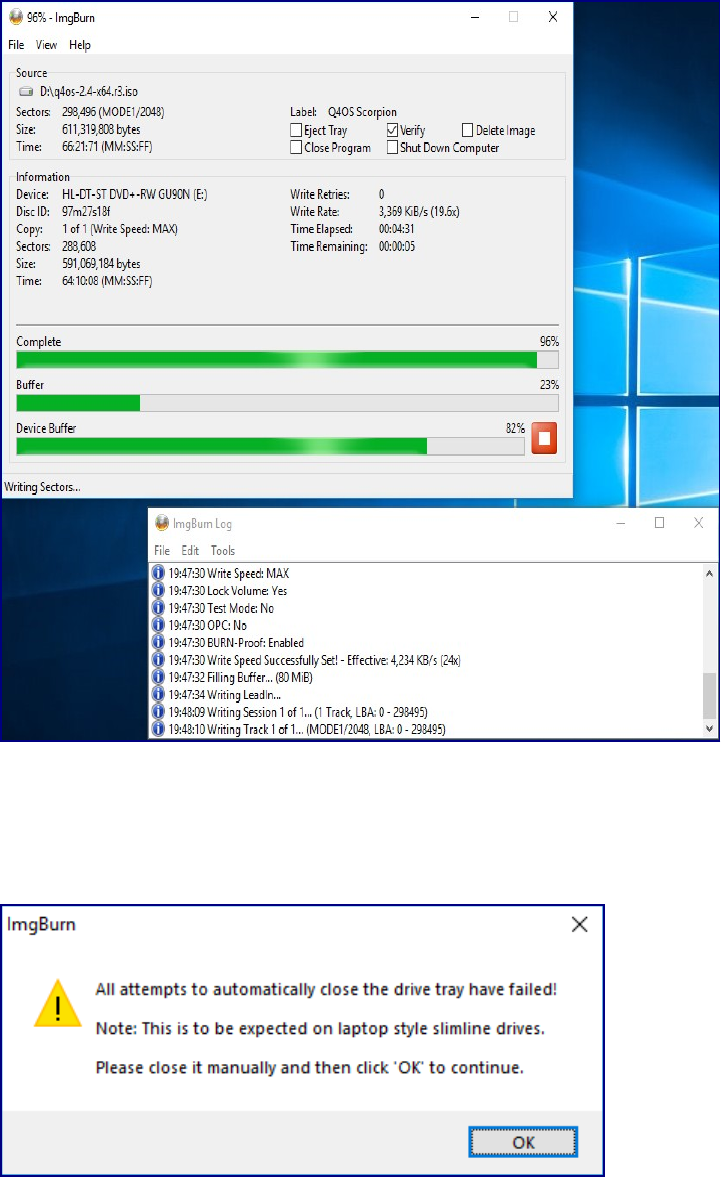The image size is (721, 1177).
Task: Click the log scrollbar up arrow
Action: tap(709, 573)
